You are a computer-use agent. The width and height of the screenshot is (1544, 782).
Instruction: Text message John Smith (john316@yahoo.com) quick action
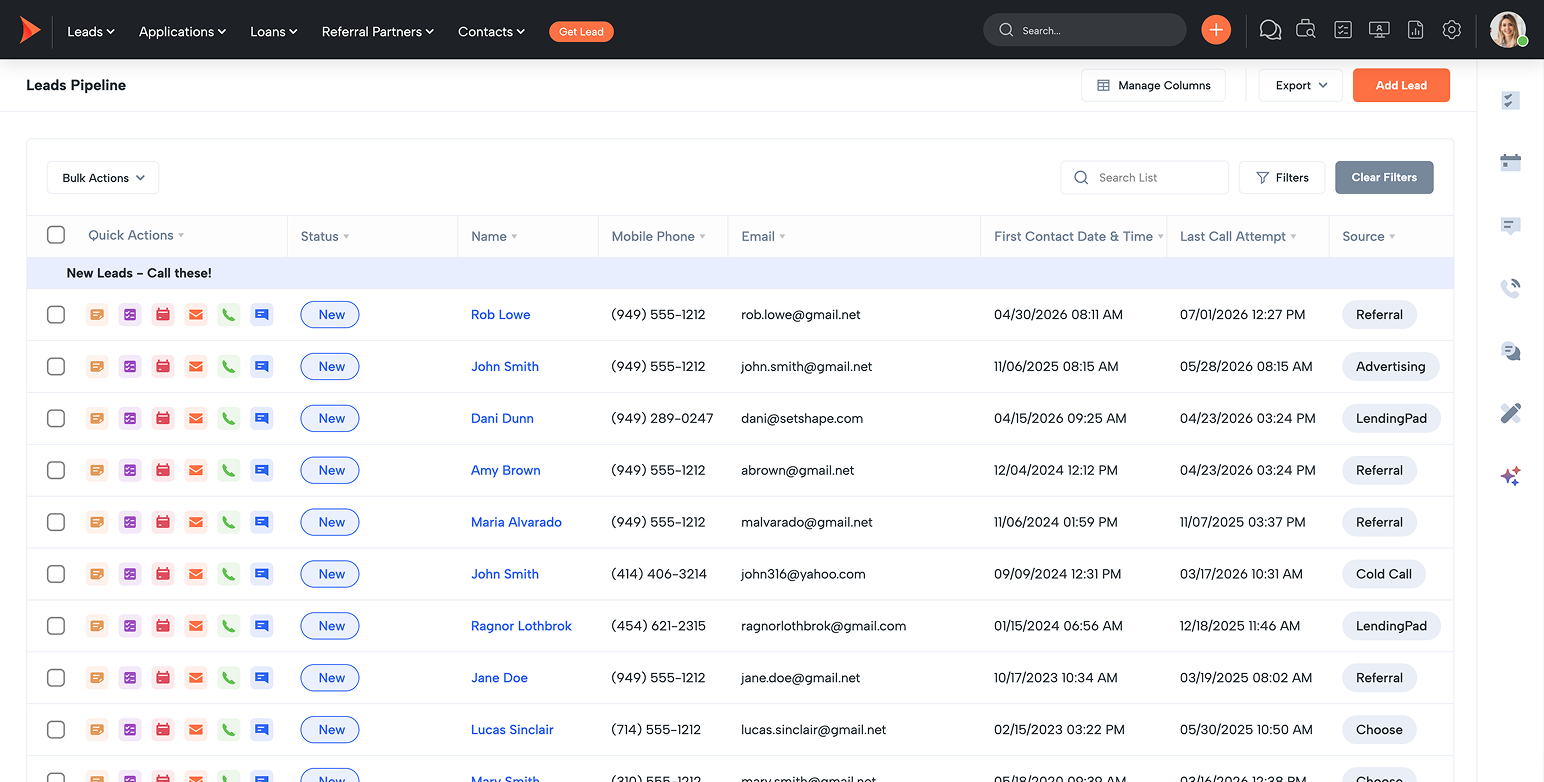[262, 574]
